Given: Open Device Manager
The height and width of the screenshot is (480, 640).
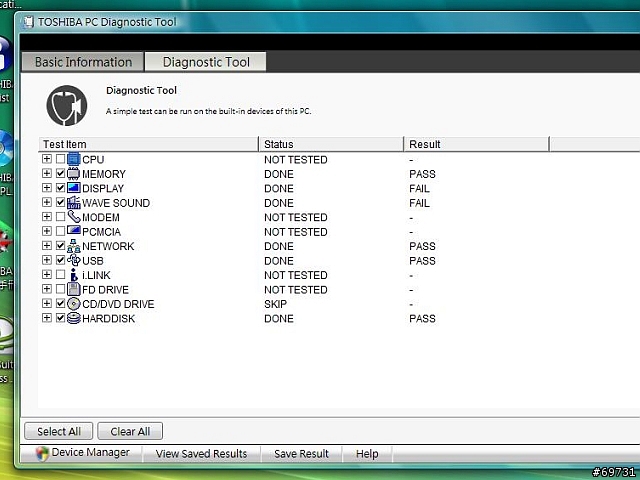Looking at the screenshot, I should tap(82, 453).
